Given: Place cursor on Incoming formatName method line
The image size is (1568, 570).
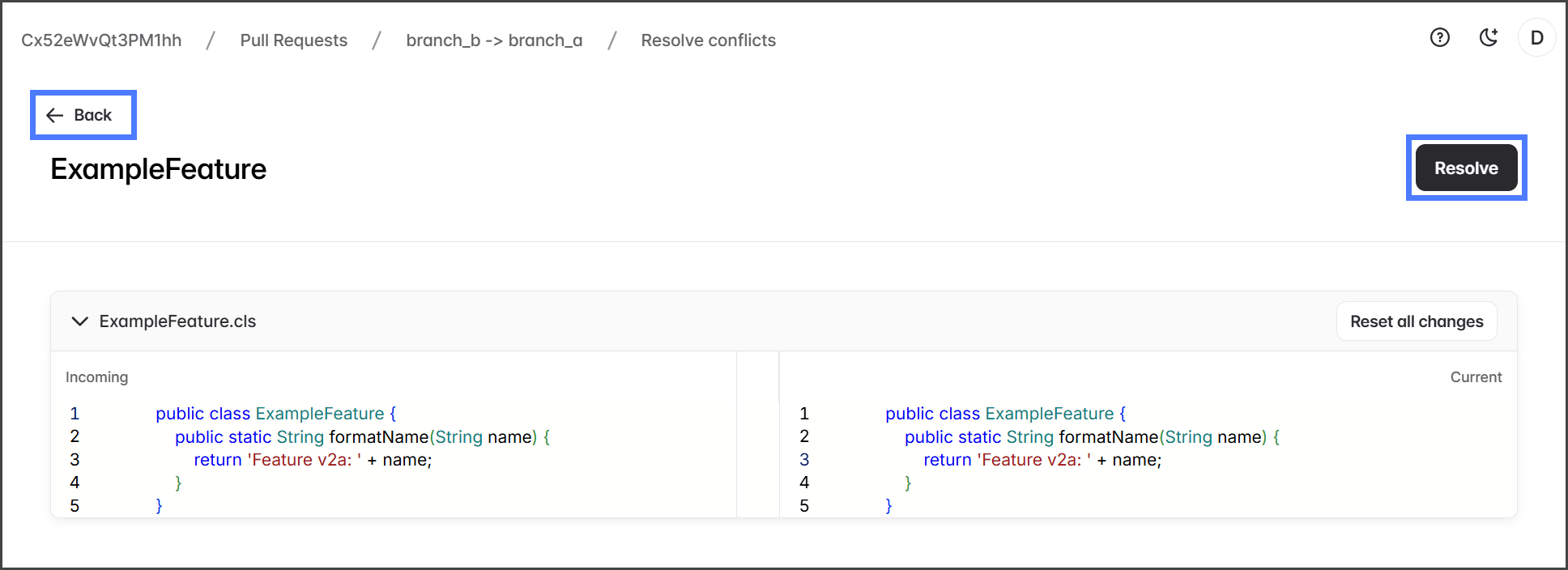Looking at the screenshot, I should pyautogui.click(x=362, y=437).
